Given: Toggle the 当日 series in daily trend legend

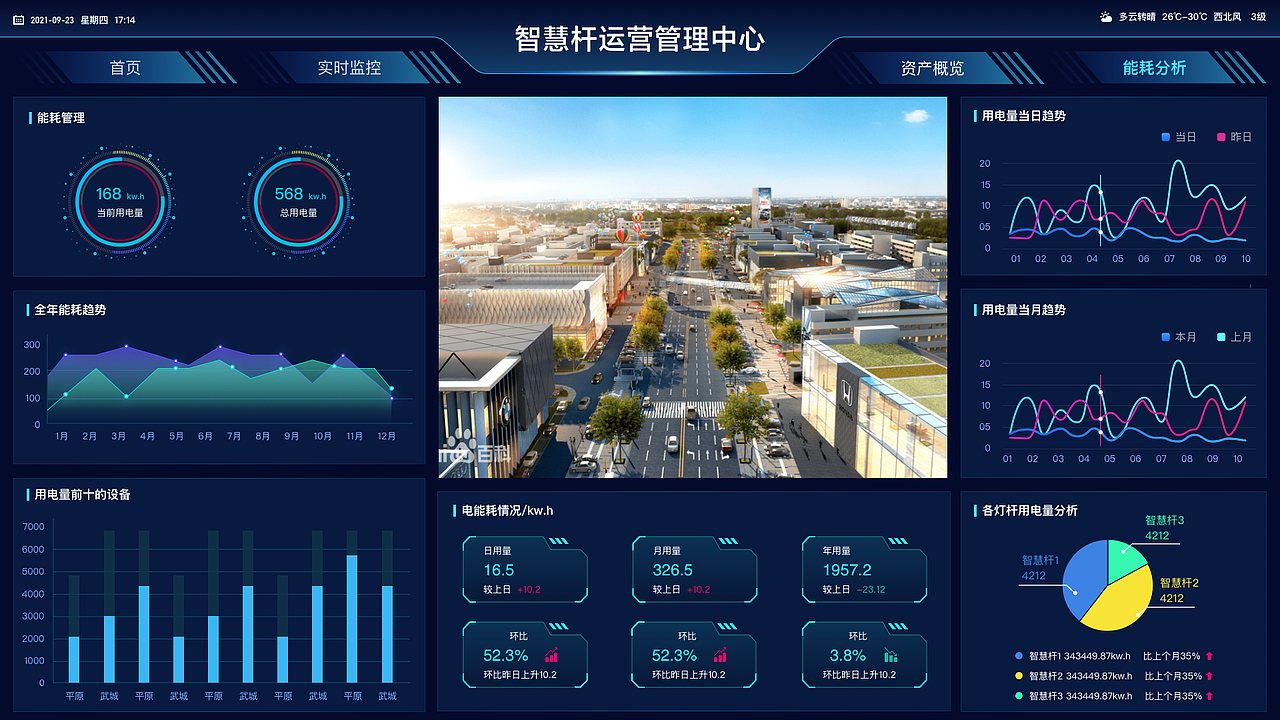Looking at the screenshot, I should click(x=1179, y=137).
